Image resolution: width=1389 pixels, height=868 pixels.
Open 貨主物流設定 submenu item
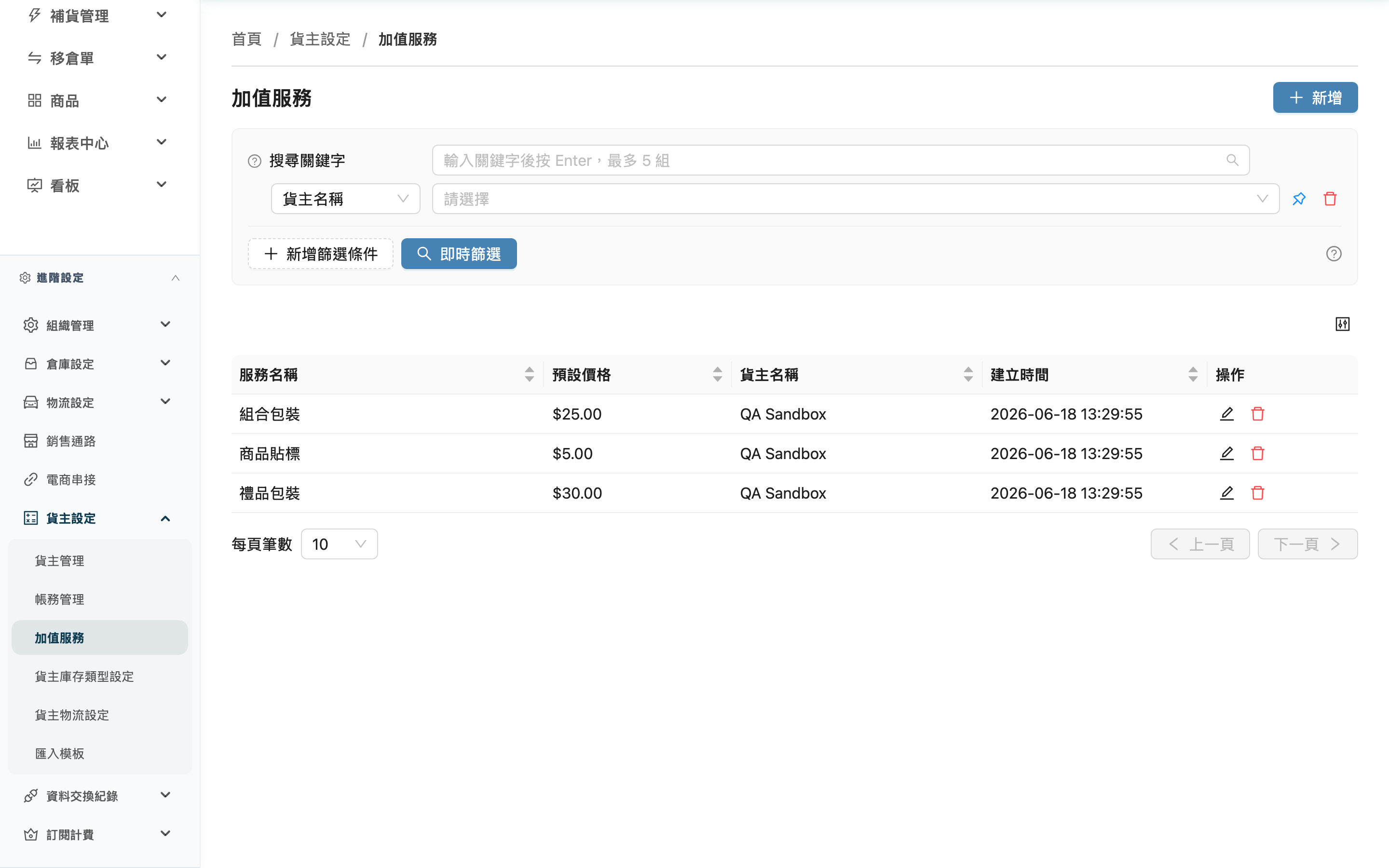pyautogui.click(x=100, y=715)
